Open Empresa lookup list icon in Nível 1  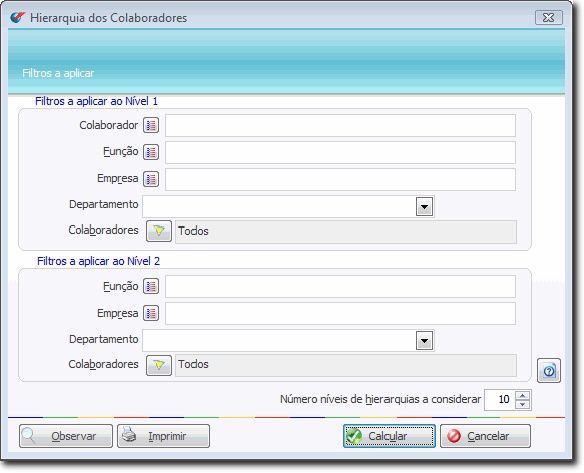pos(151,179)
